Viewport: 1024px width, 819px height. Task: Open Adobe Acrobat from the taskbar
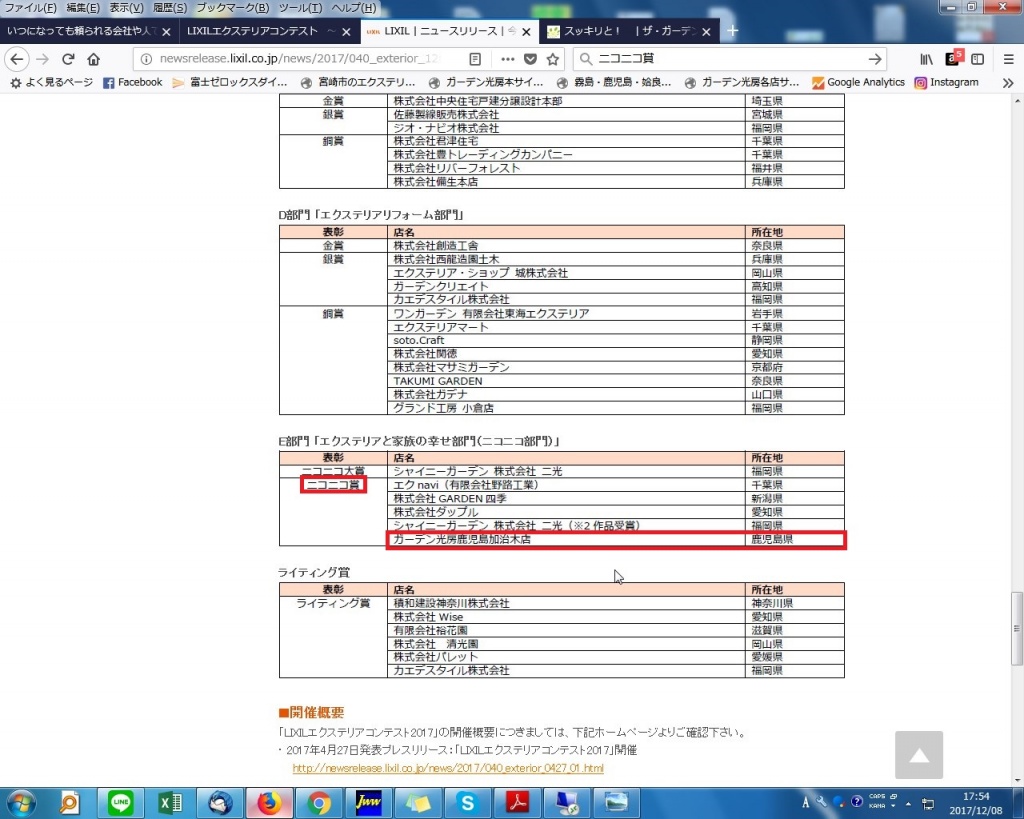[517, 803]
